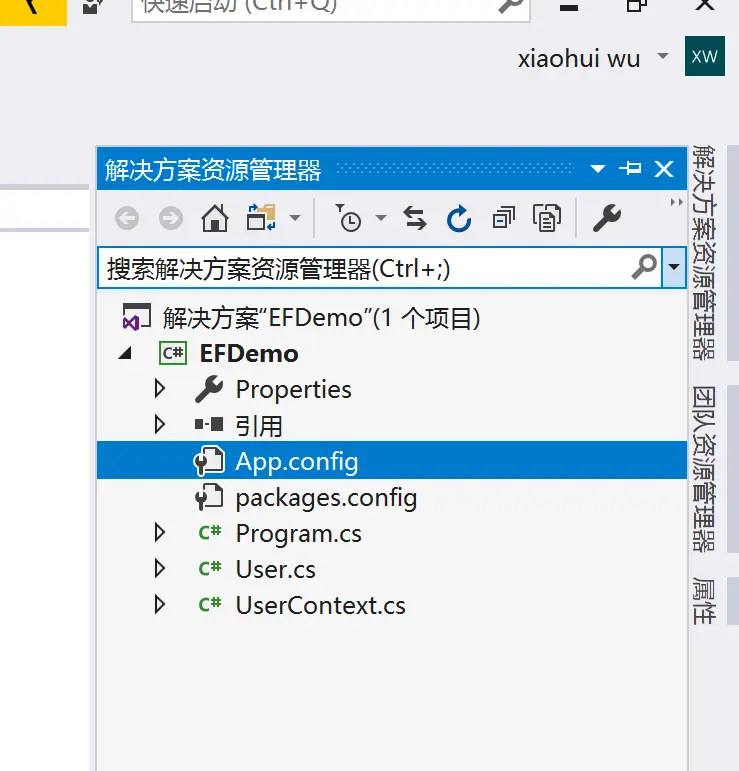739x771 pixels.
Task: Click the yellow notification flag icon
Action: [x=33, y=12]
